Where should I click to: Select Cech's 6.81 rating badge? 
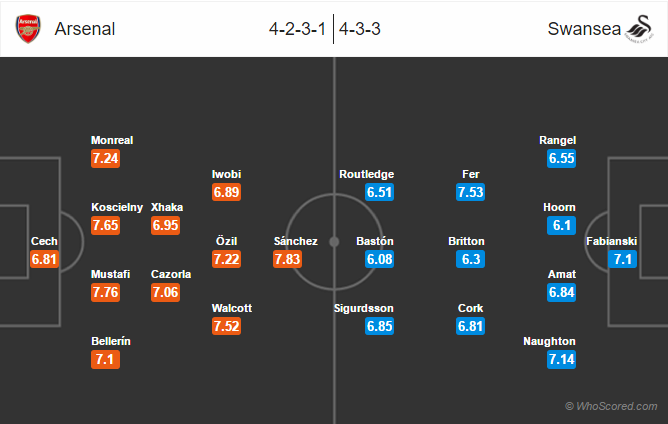(44, 259)
